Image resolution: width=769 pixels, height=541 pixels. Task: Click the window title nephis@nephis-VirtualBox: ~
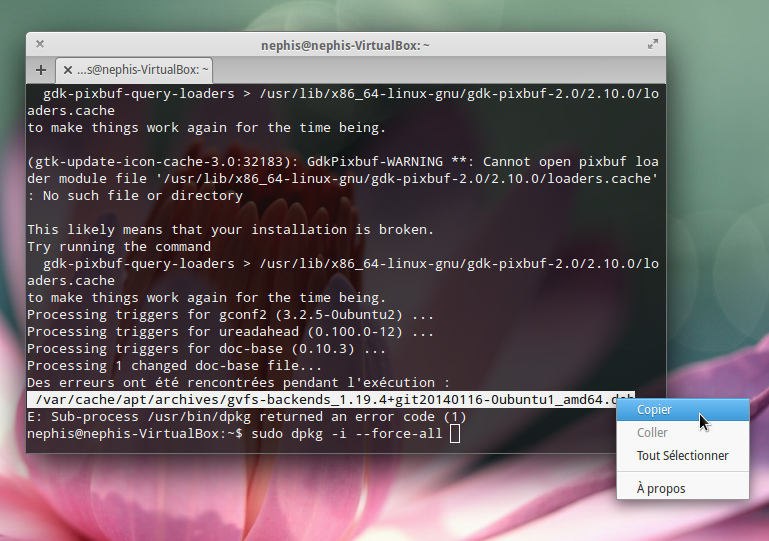[x=345, y=46]
